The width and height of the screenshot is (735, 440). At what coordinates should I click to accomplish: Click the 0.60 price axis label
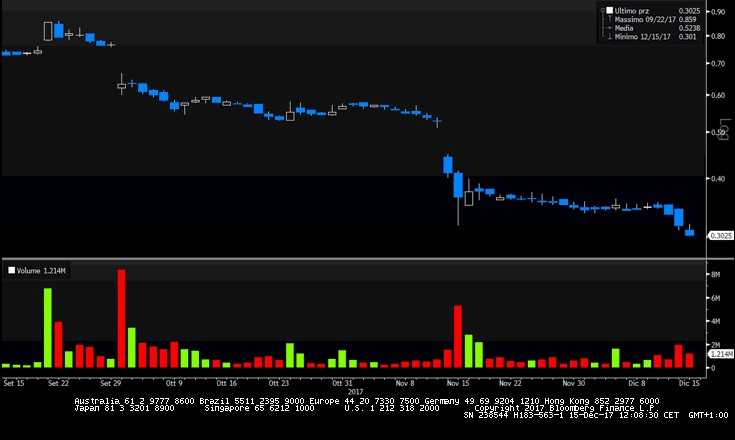point(718,95)
